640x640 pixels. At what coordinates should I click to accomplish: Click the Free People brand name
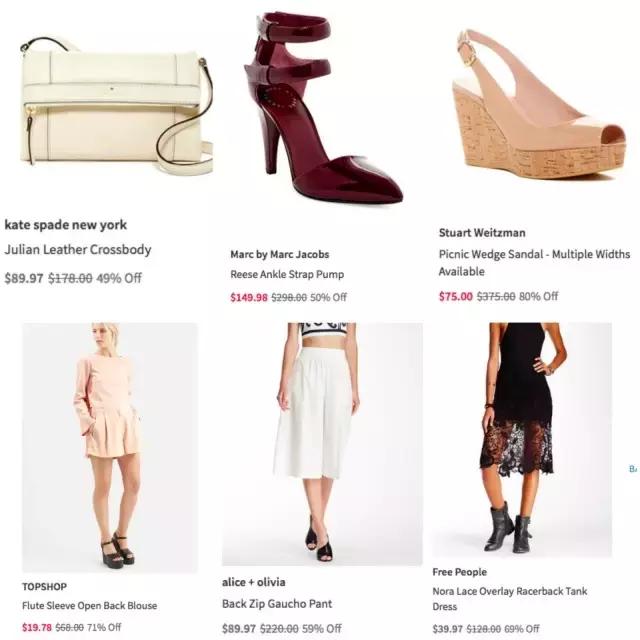[460, 572]
